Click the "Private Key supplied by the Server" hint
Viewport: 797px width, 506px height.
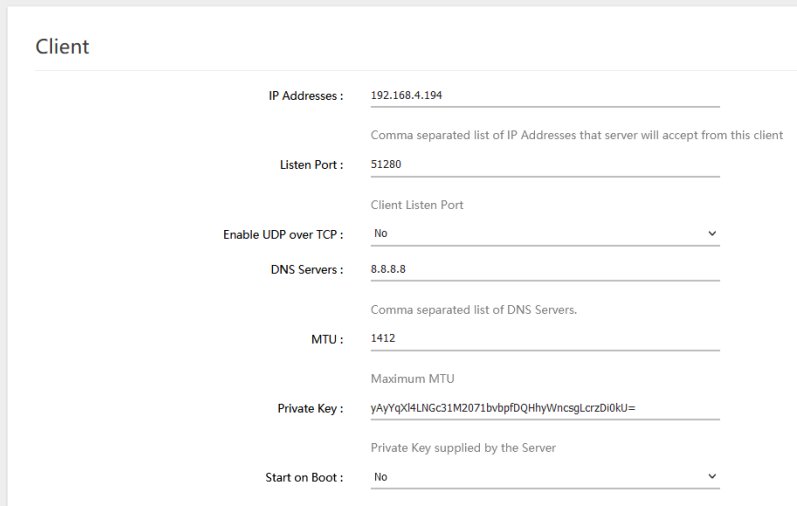(x=463, y=448)
